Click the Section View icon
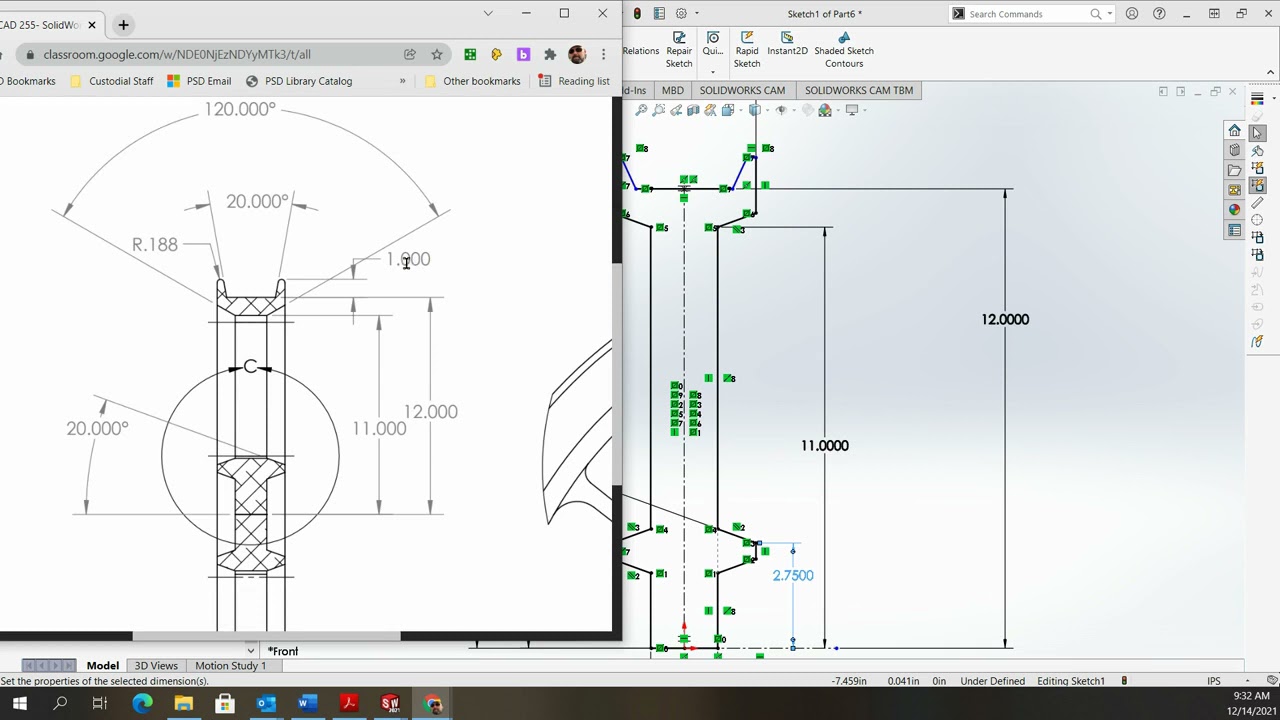This screenshot has width=1280, height=720. [693, 110]
